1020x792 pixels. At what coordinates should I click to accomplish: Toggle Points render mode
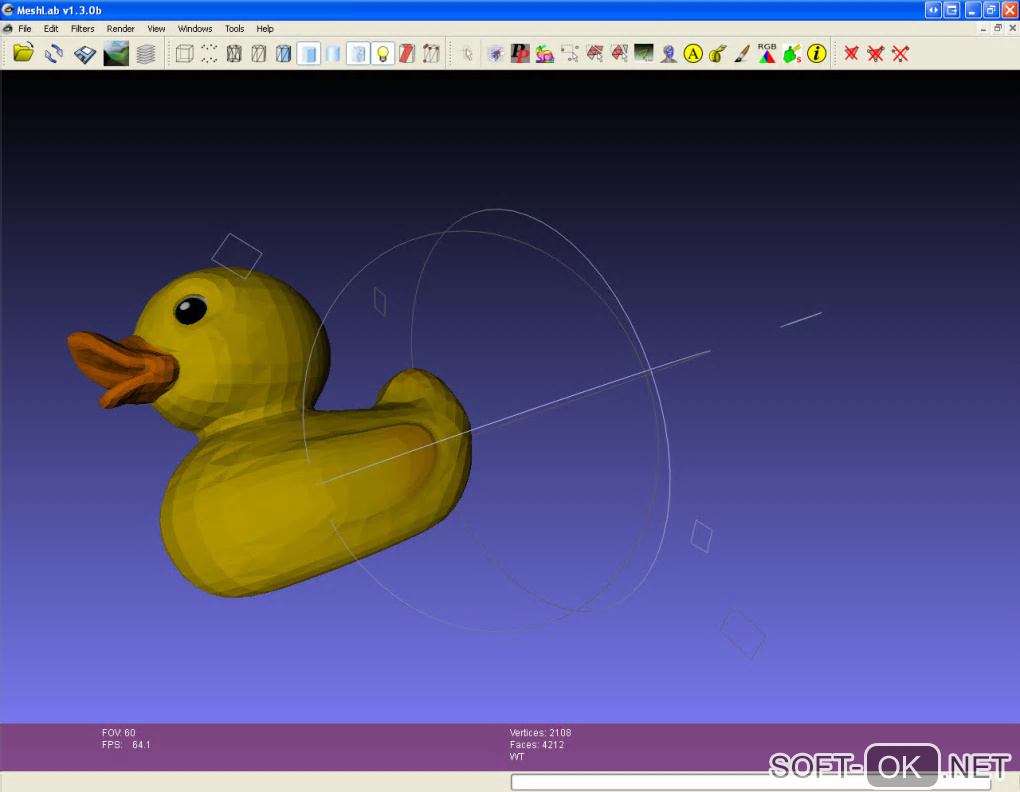coord(209,53)
